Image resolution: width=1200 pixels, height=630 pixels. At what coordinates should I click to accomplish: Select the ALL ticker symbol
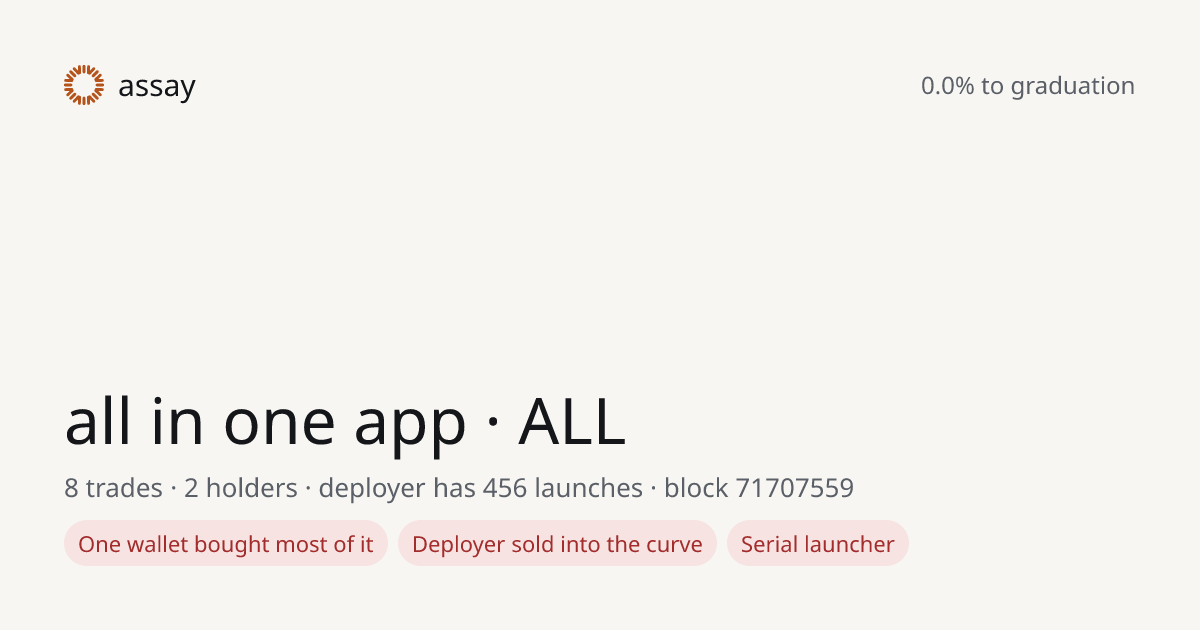pyautogui.click(x=572, y=422)
